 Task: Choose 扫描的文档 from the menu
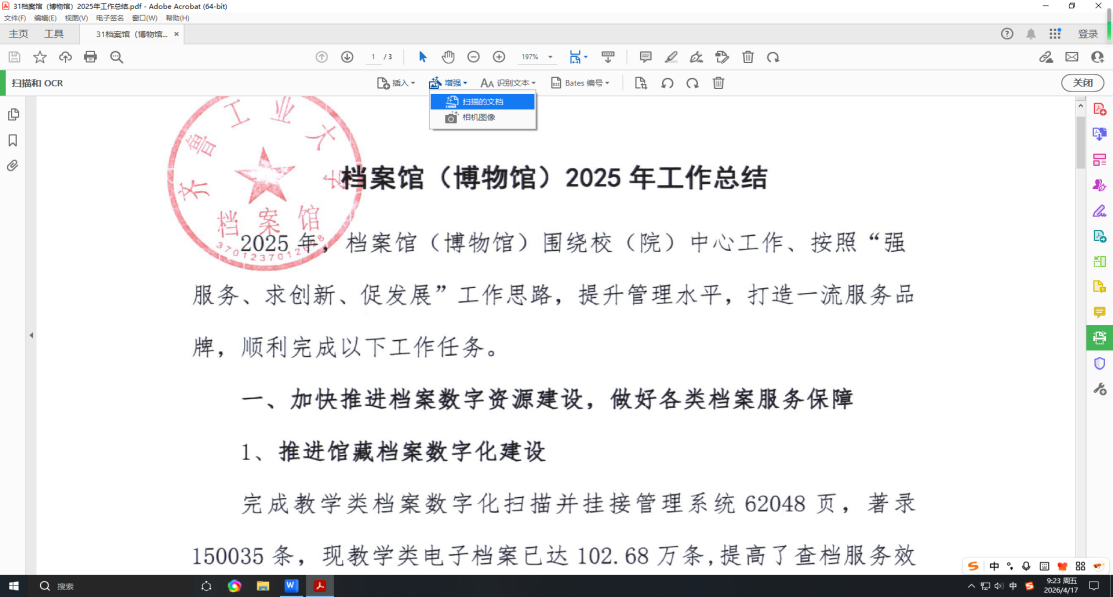tap(483, 102)
